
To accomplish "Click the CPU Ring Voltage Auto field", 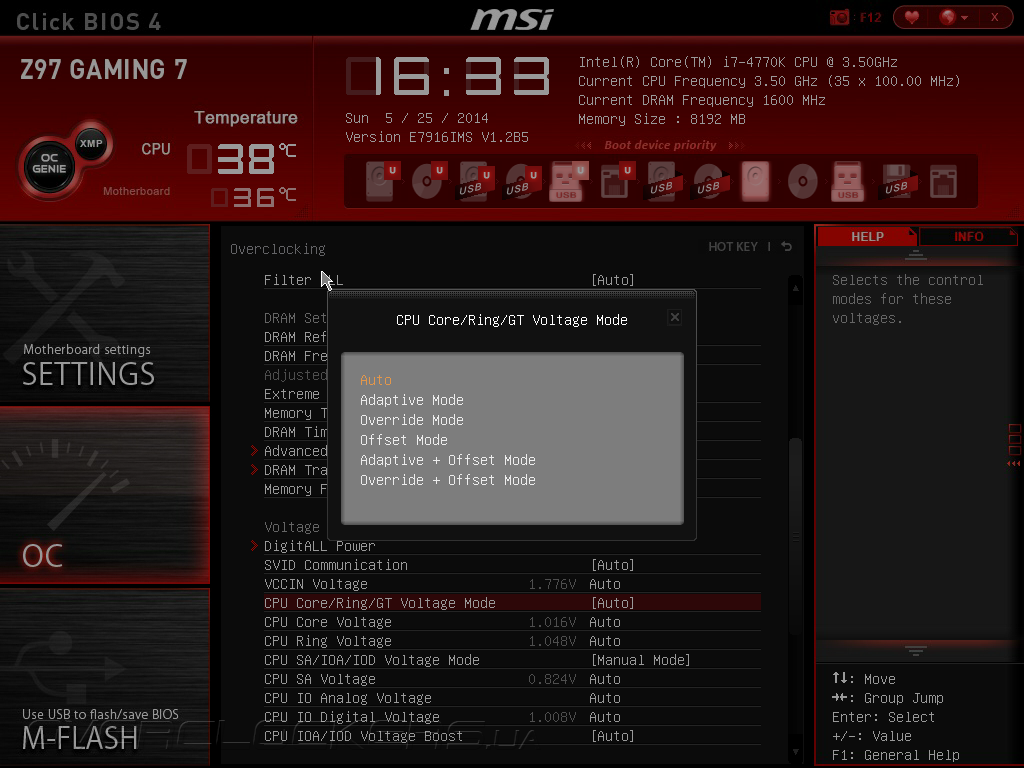I will pyautogui.click(x=605, y=641).
